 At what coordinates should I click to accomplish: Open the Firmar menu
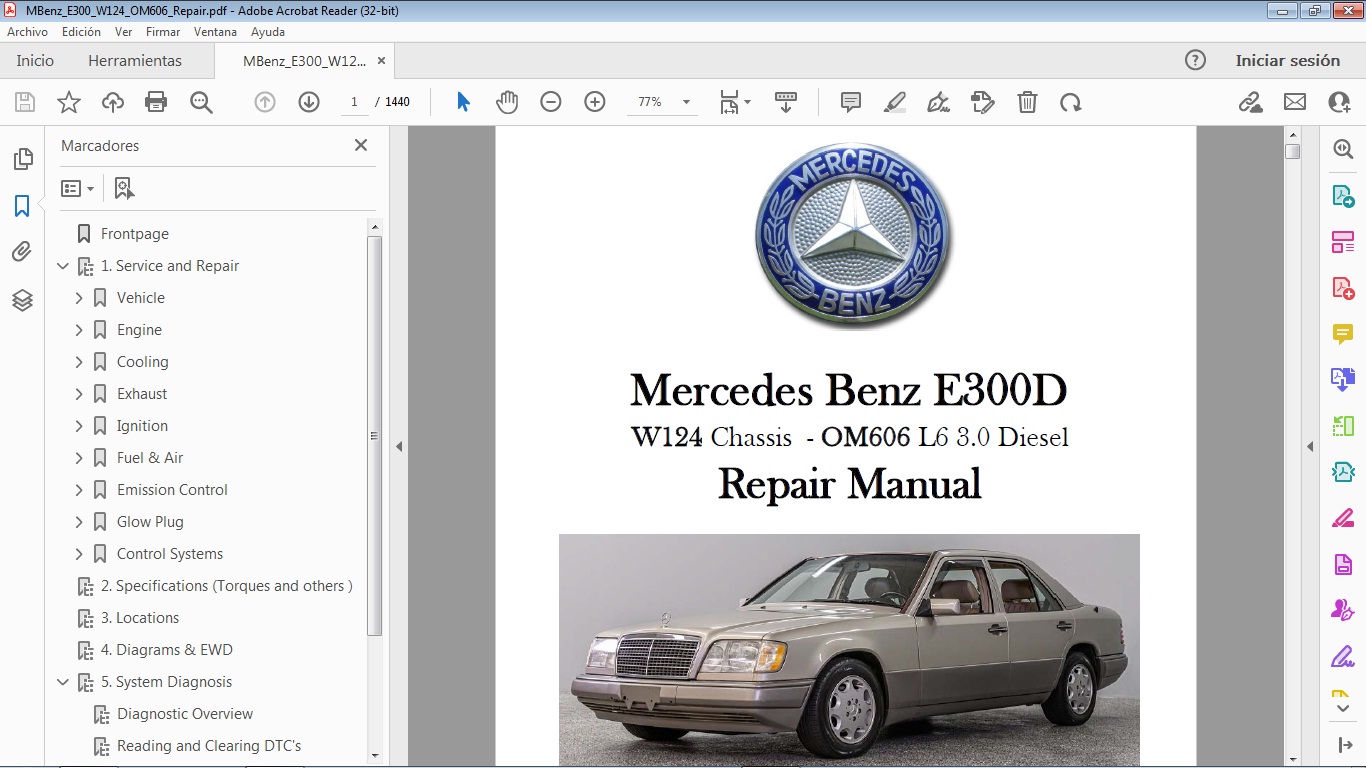point(163,32)
